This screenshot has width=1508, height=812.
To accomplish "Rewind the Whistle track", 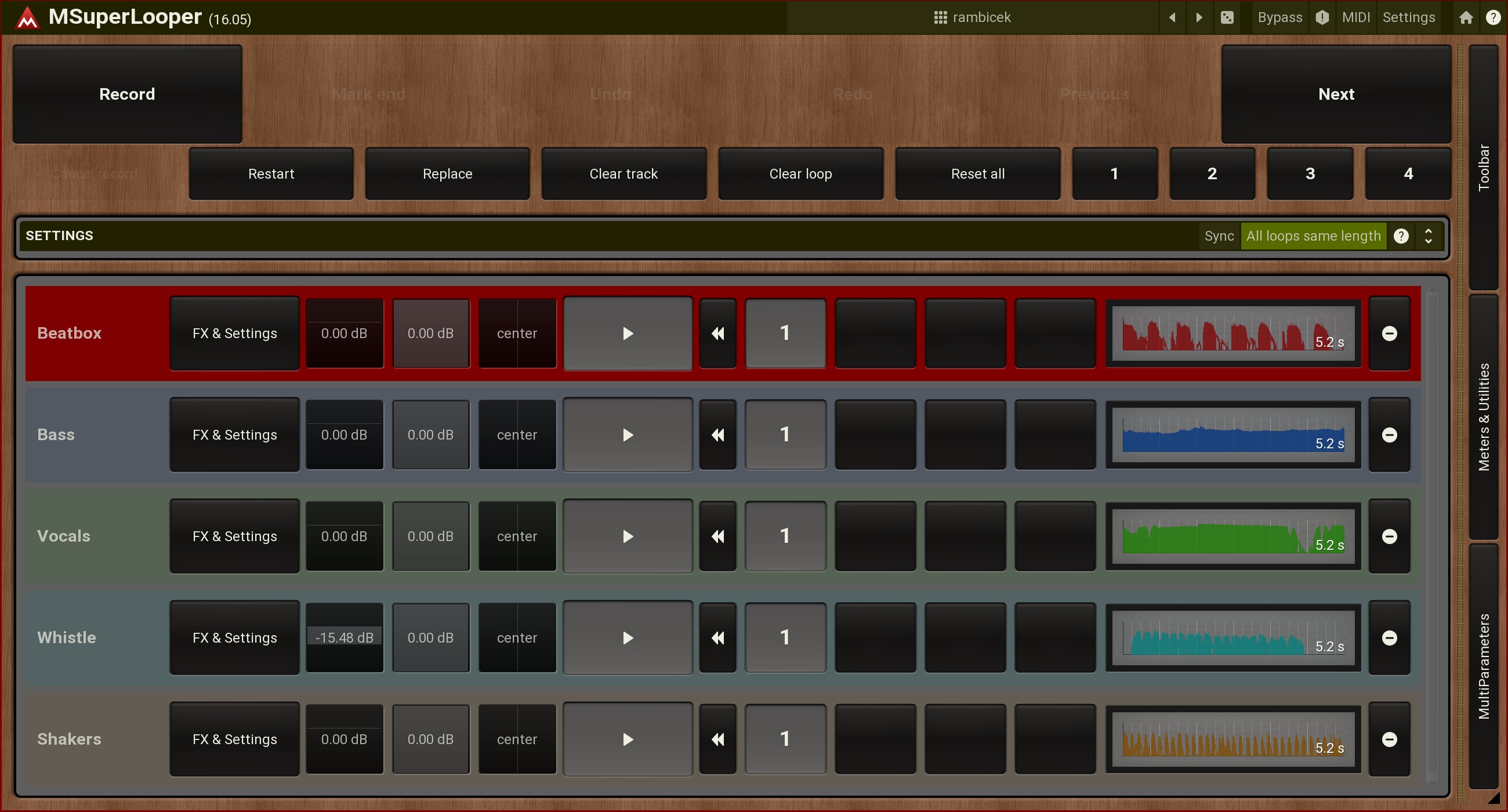I will [x=717, y=637].
